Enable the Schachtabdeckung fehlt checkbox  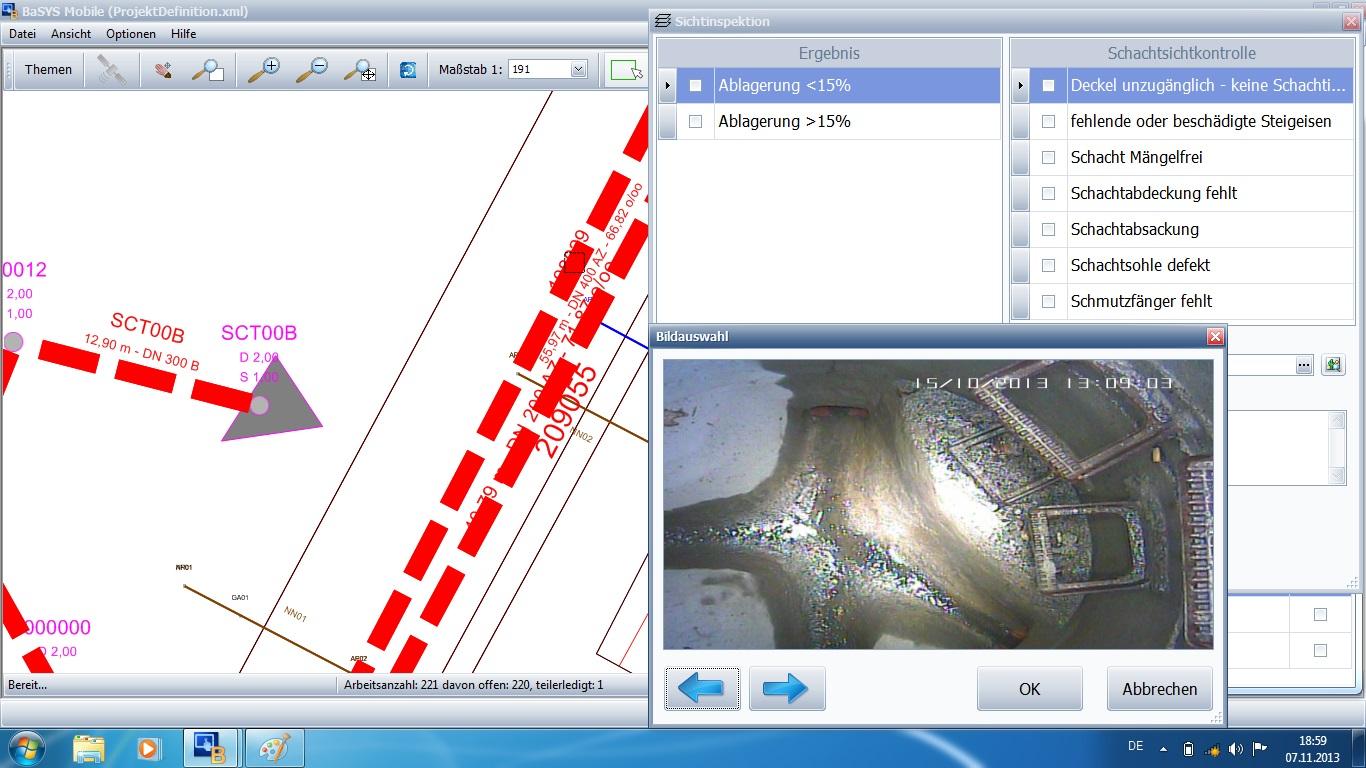point(1048,193)
